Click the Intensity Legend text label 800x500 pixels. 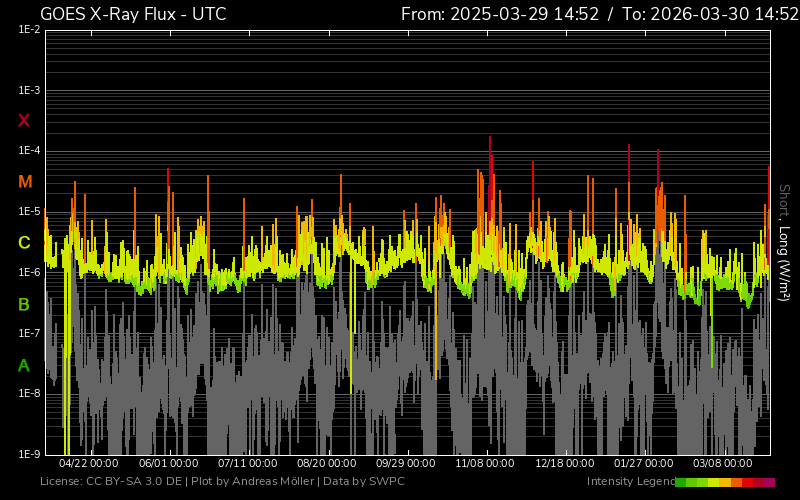click(x=629, y=482)
